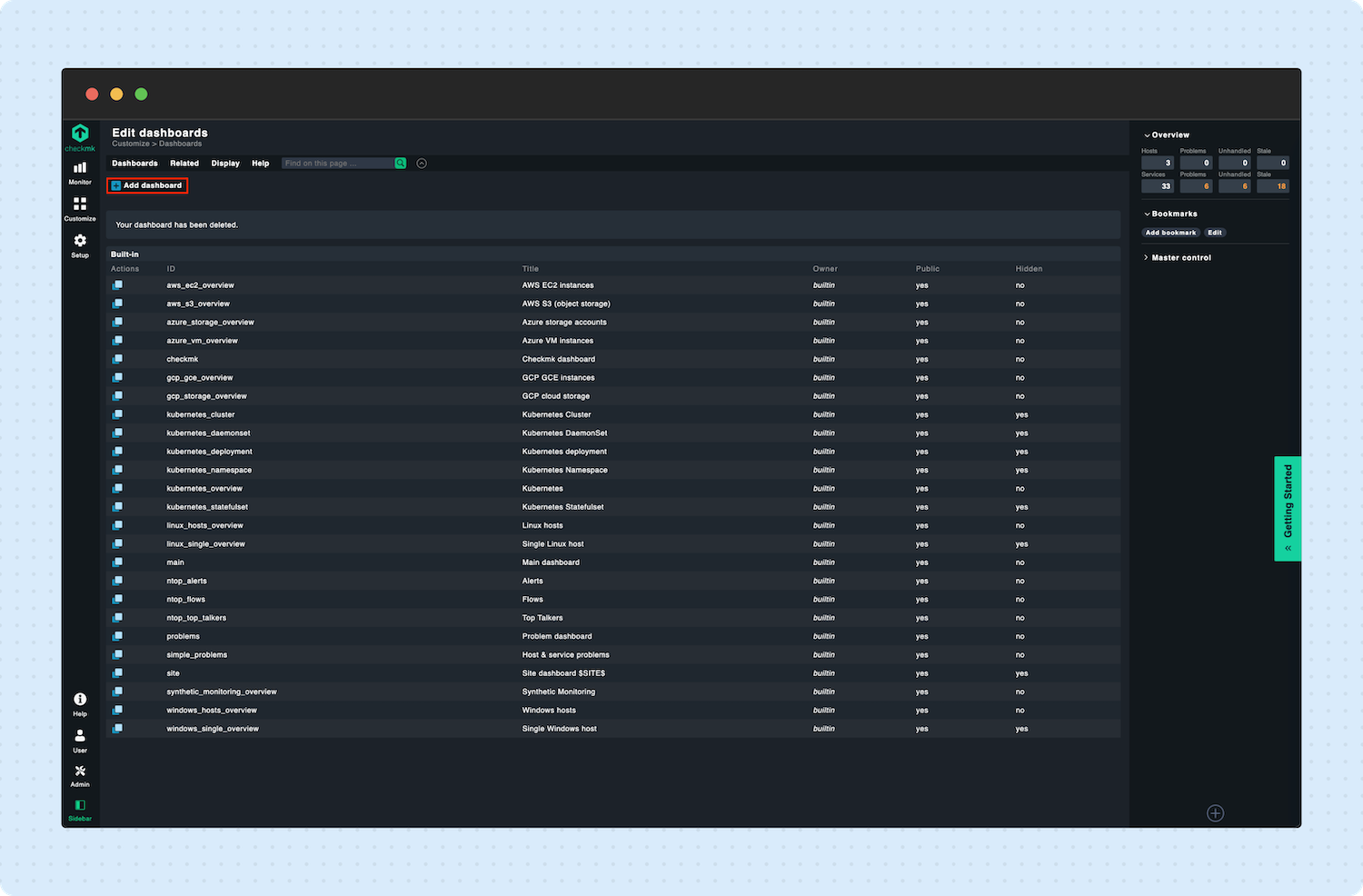Clone the kubernetes_deployment dashboard icon

117,452
